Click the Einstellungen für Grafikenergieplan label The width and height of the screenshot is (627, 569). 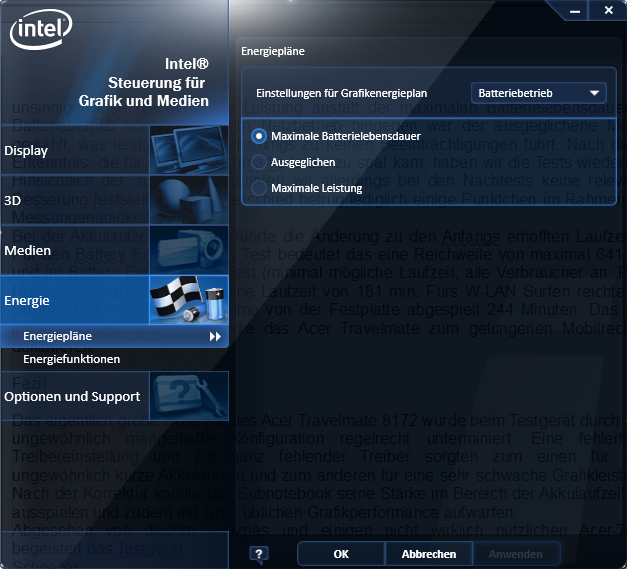[x=341, y=93]
